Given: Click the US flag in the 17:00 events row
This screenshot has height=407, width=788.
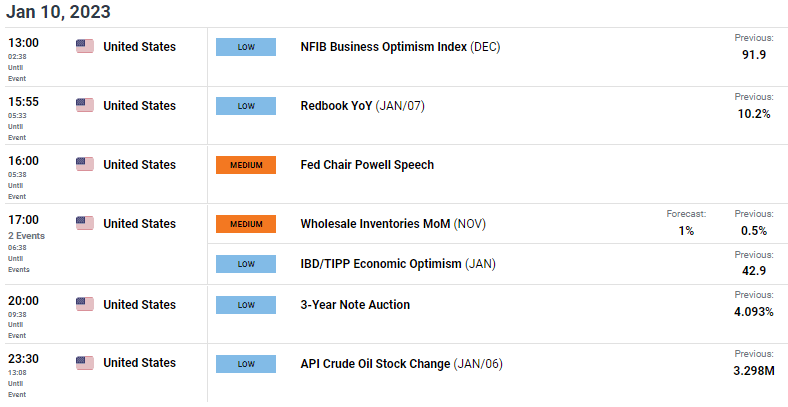Looking at the screenshot, I should [85, 224].
